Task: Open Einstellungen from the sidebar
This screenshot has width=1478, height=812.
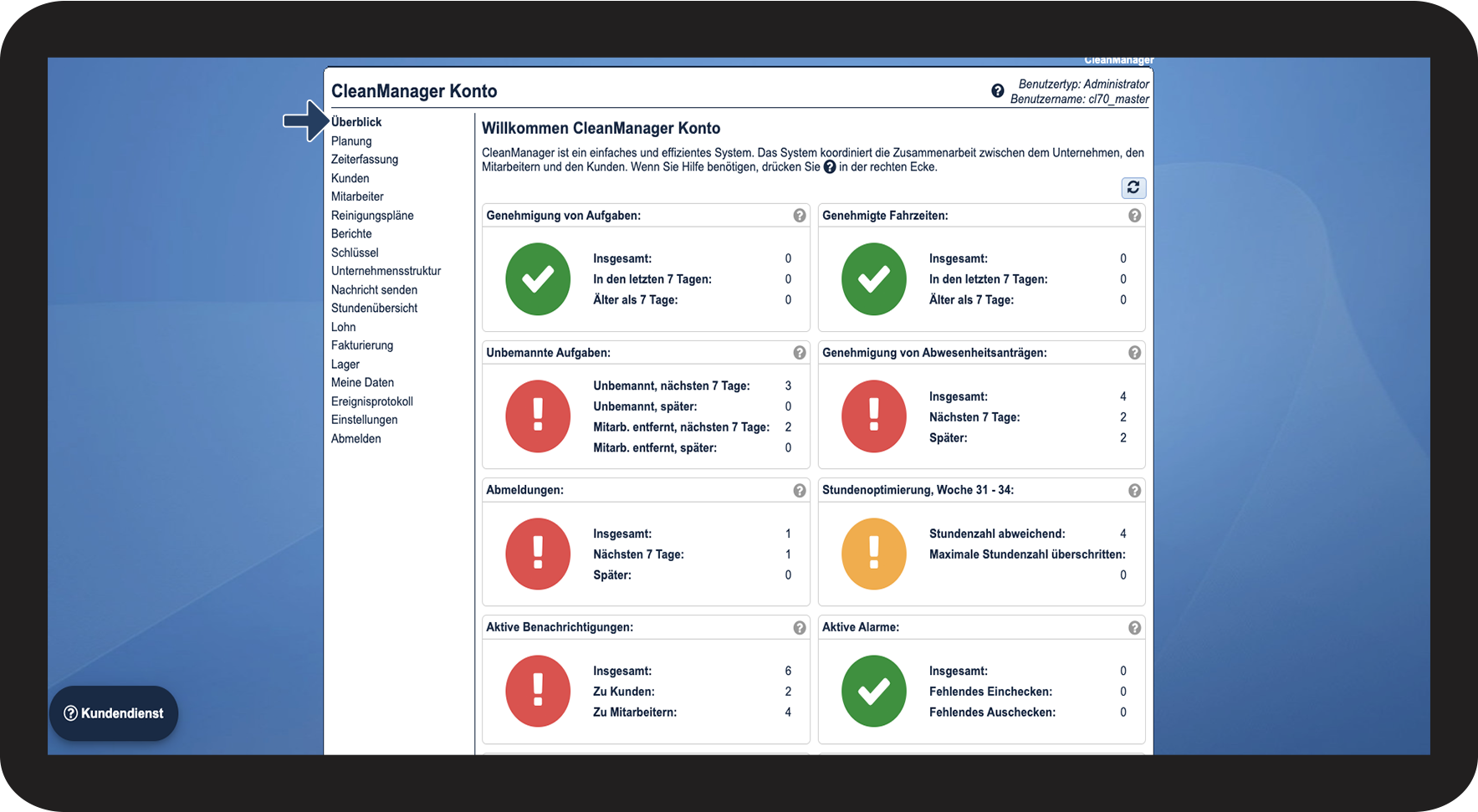Action: (364, 420)
